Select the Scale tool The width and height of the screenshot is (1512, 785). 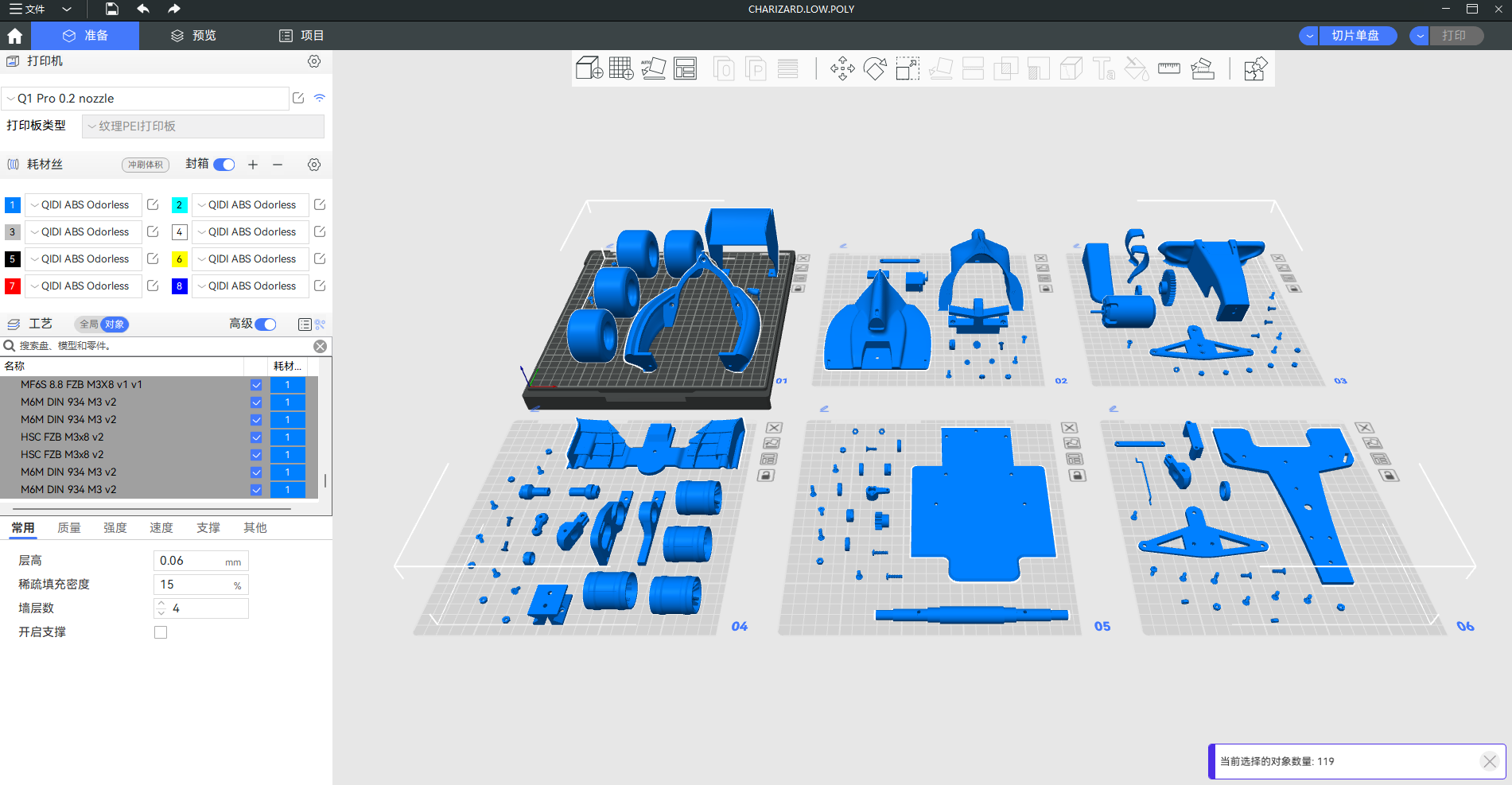coord(908,68)
